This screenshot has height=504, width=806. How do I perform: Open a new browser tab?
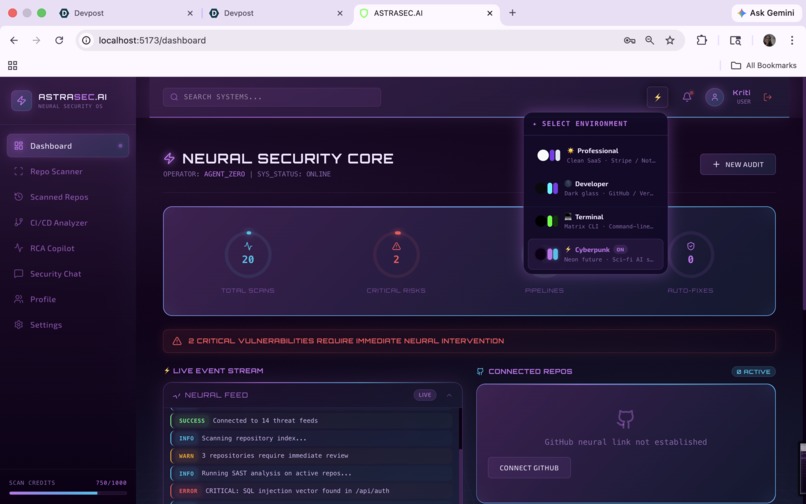(512, 13)
